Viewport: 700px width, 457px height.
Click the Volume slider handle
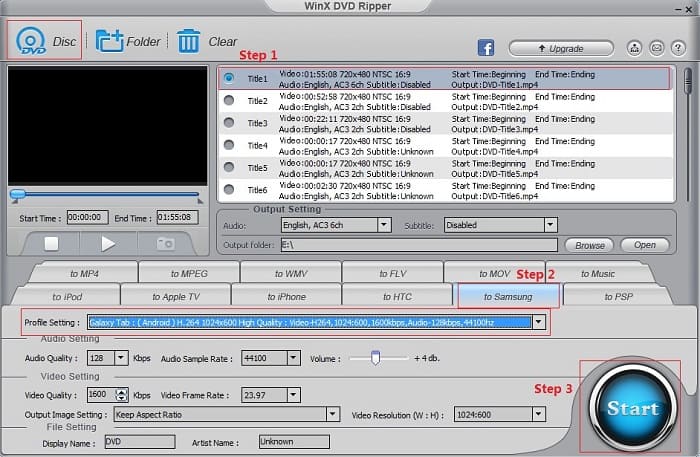point(375,357)
